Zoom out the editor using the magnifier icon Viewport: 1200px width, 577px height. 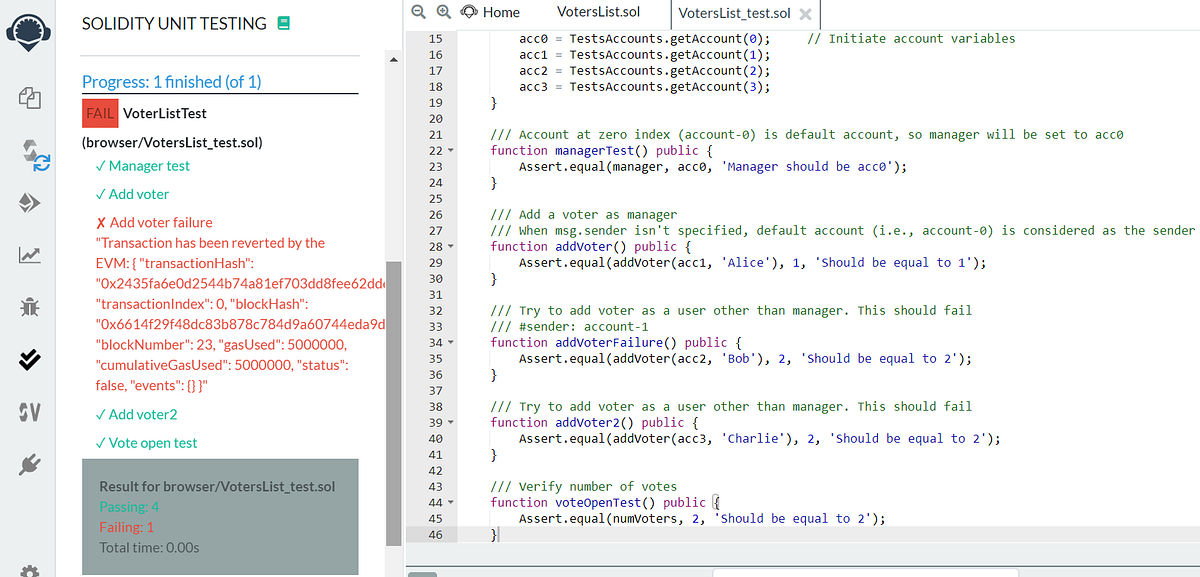(418, 12)
